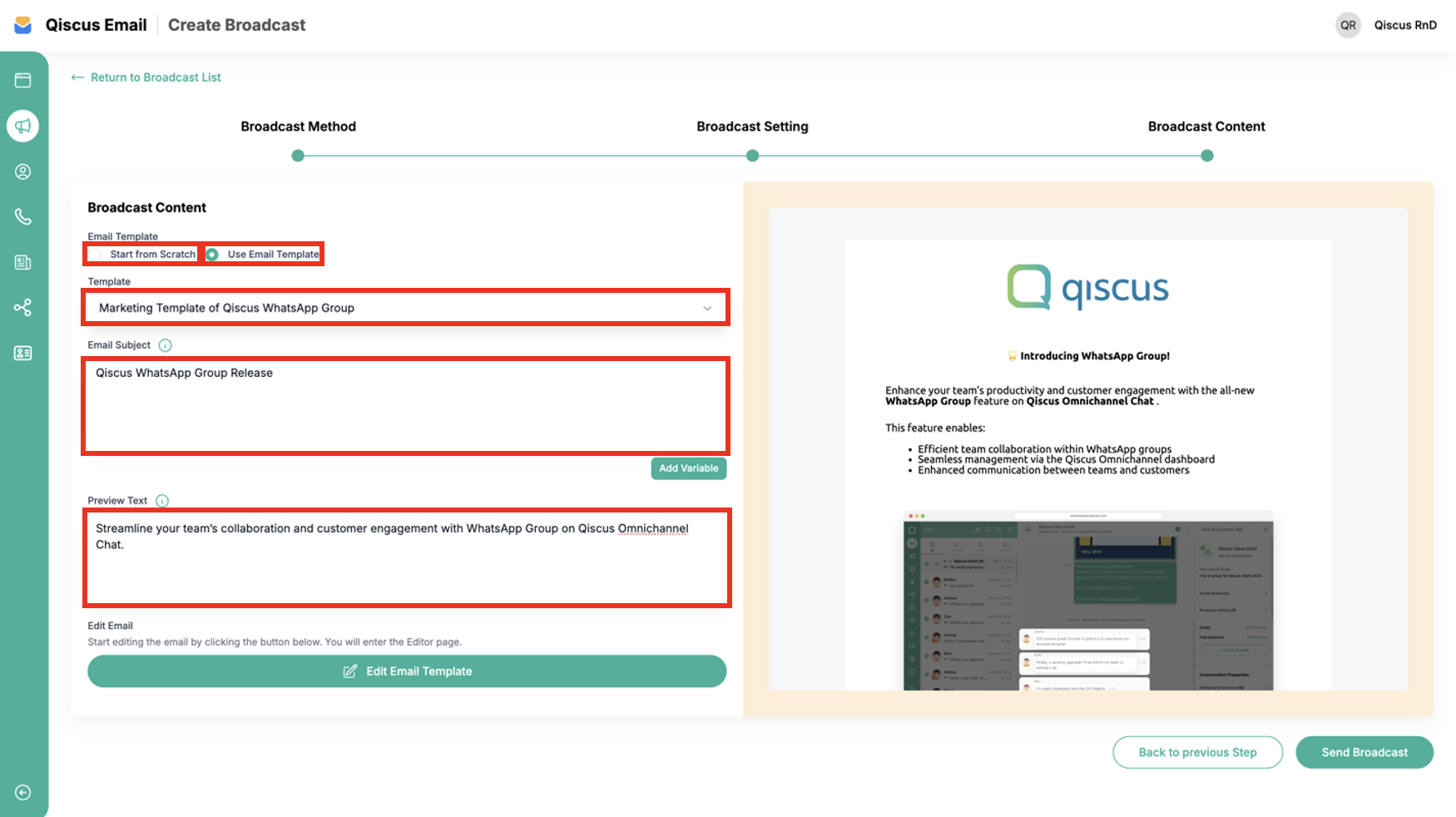Return to Broadcast List link

coord(156,77)
